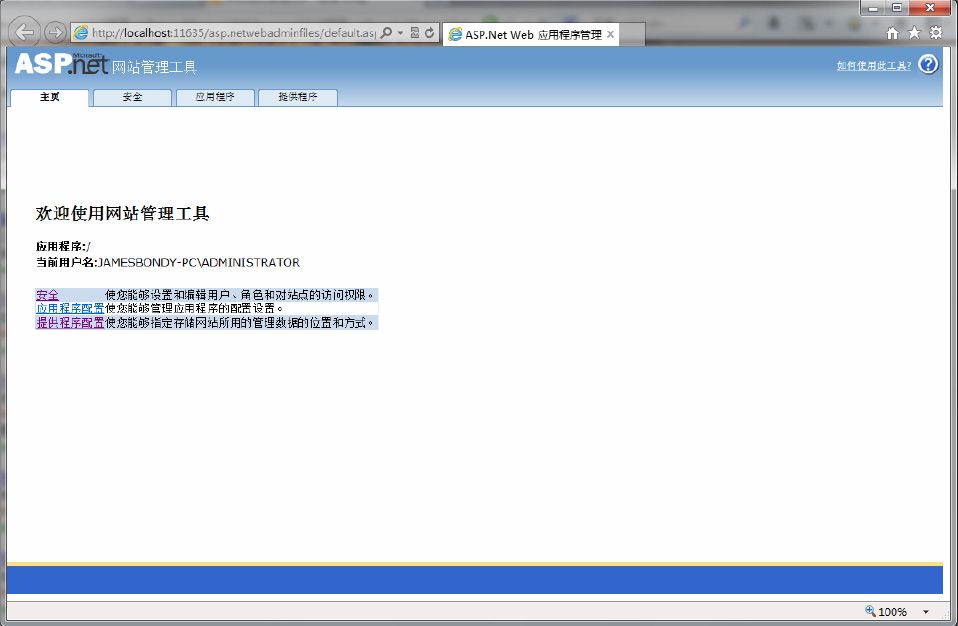Click the search magnifier in address bar

click(386, 32)
